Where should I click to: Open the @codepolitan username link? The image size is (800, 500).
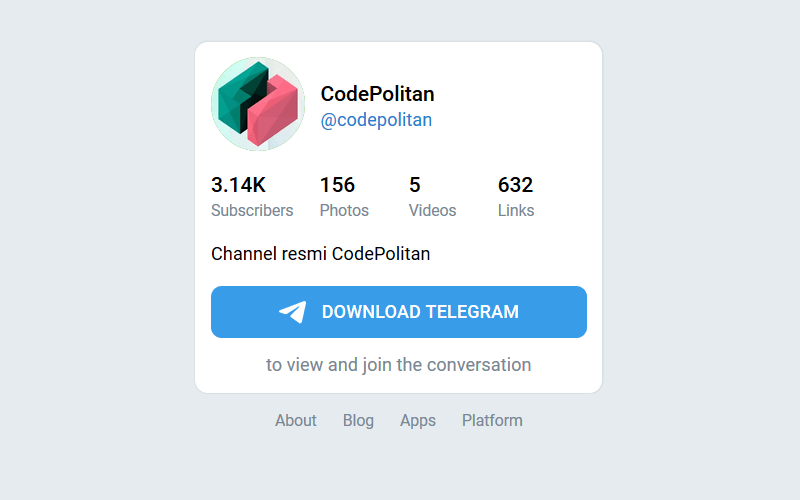[x=376, y=120]
